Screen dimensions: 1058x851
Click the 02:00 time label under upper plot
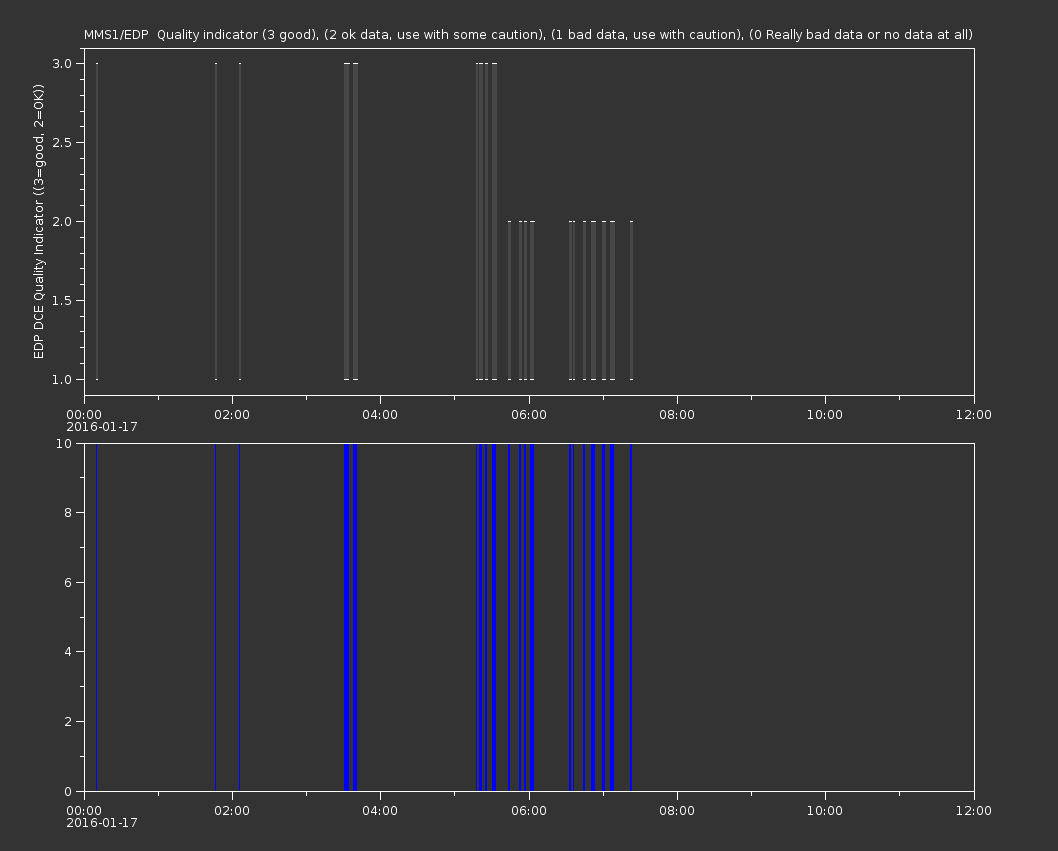click(x=232, y=414)
